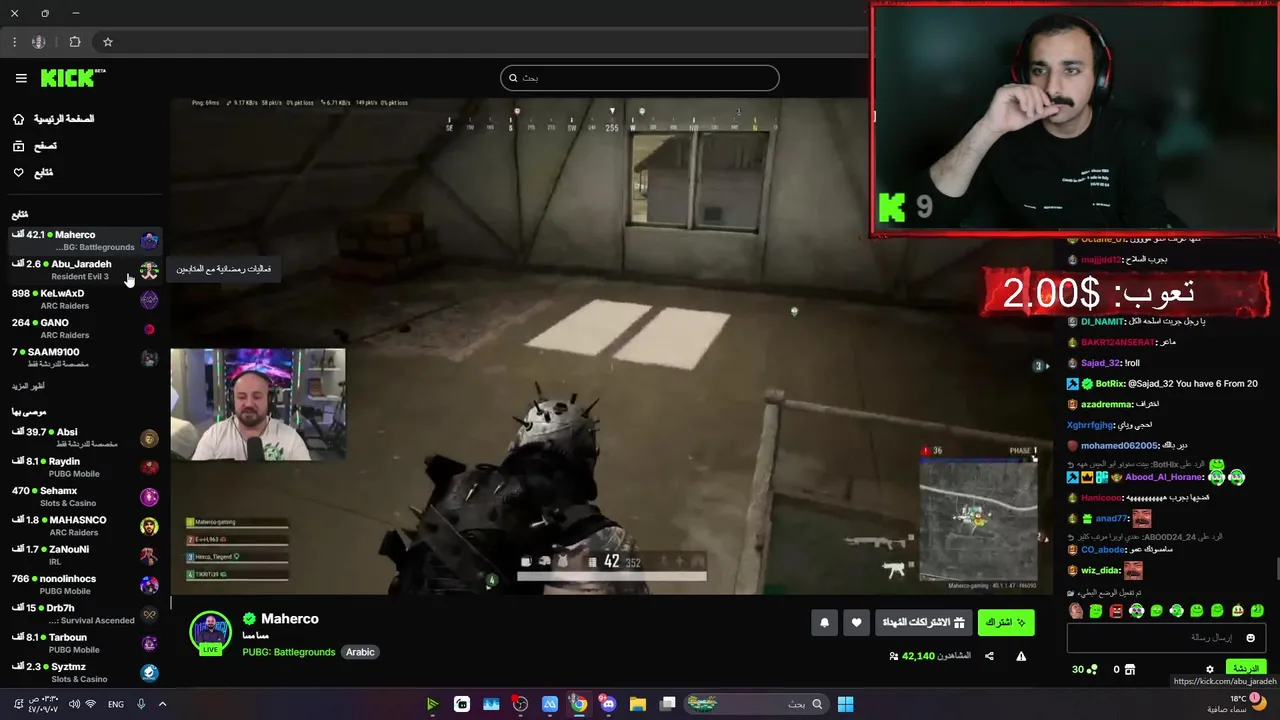Open the PUBG: Battlegrounds category link
The height and width of the screenshot is (720, 1280).
(x=289, y=652)
